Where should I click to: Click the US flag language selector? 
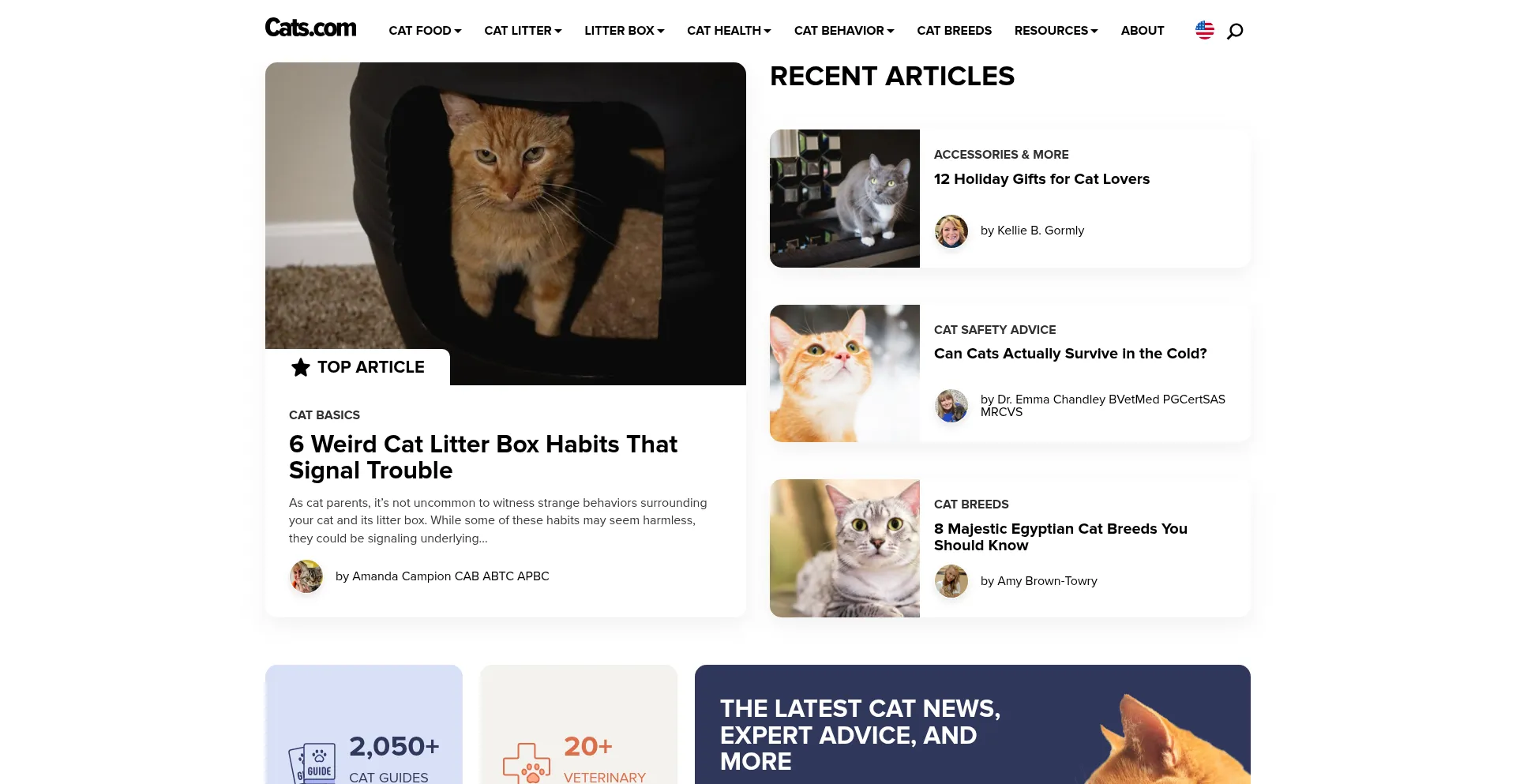[1205, 30]
